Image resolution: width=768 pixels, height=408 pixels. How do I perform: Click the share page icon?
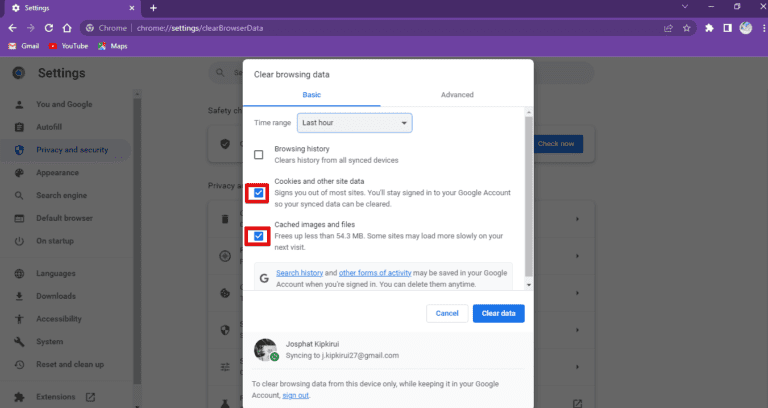[x=667, y=28]
